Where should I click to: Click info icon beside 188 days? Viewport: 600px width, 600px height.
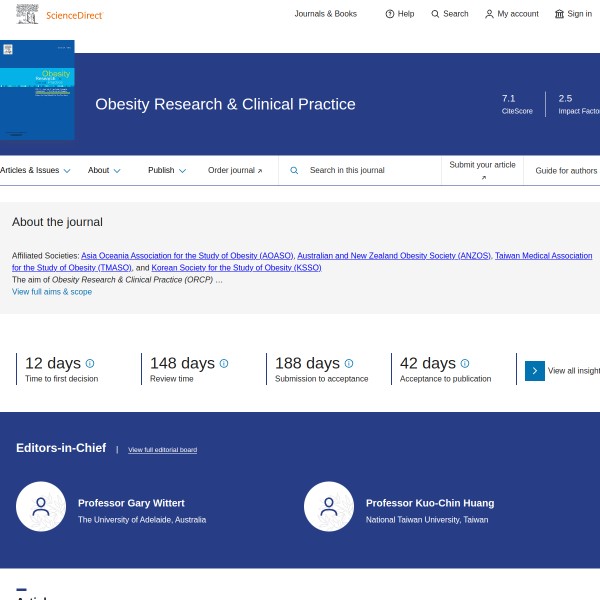click(349, 363)
